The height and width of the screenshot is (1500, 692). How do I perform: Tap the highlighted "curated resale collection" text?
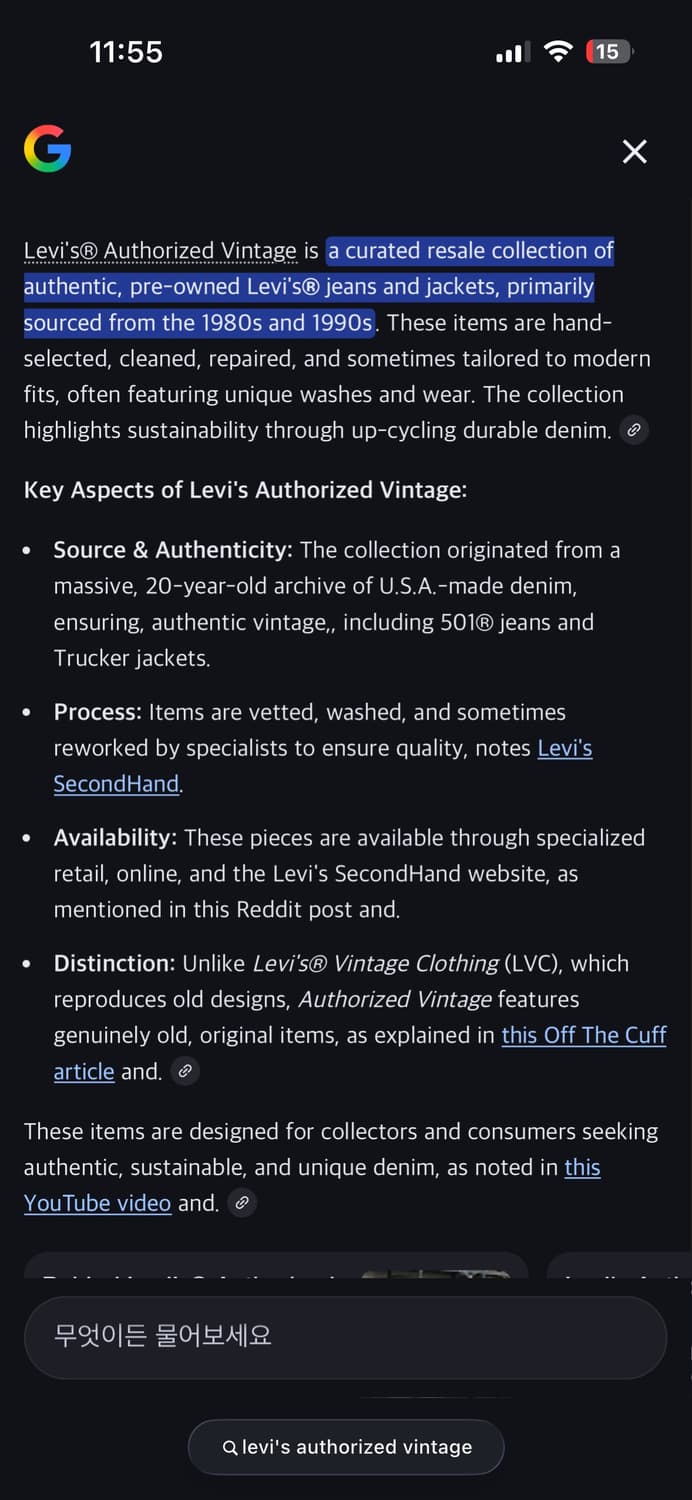pyautogui.click(x=470, y=251)
